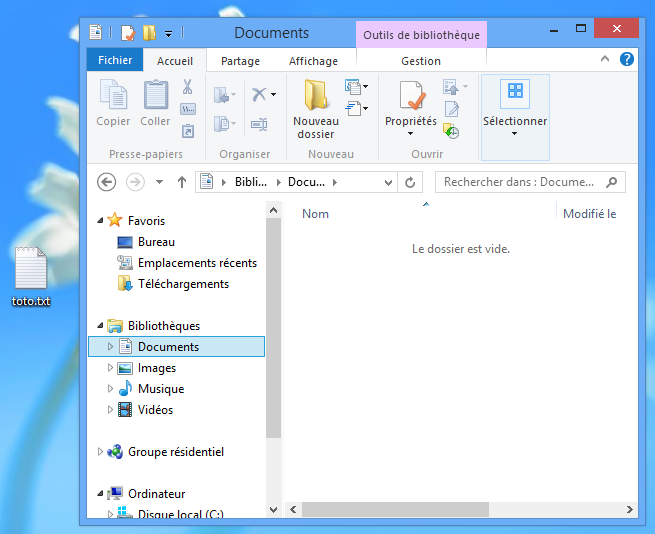Image resolution: width=655 pixels, height=534 pixels.
Task: Click the Nouveau dossier folder icon
Action: [x=315, y=94]
